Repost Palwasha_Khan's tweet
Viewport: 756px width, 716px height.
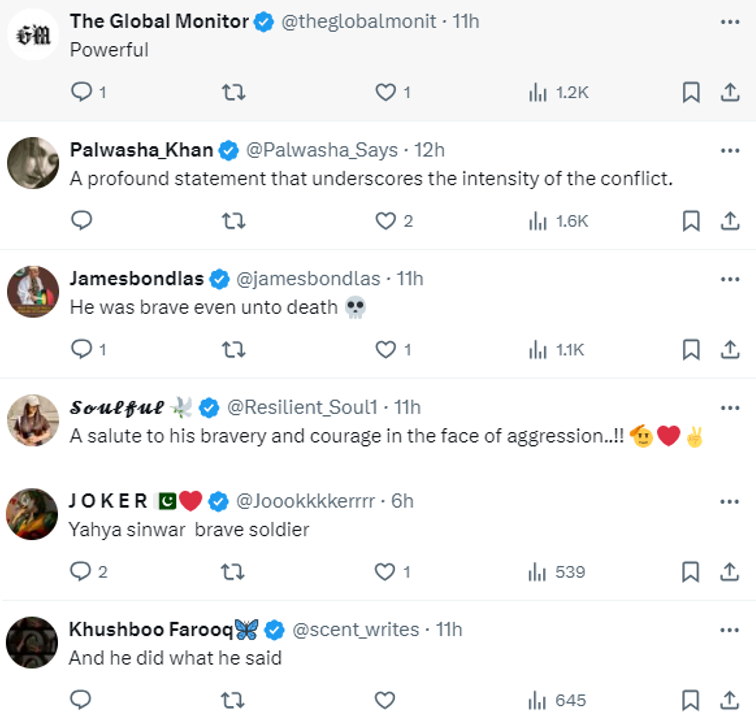233,221
